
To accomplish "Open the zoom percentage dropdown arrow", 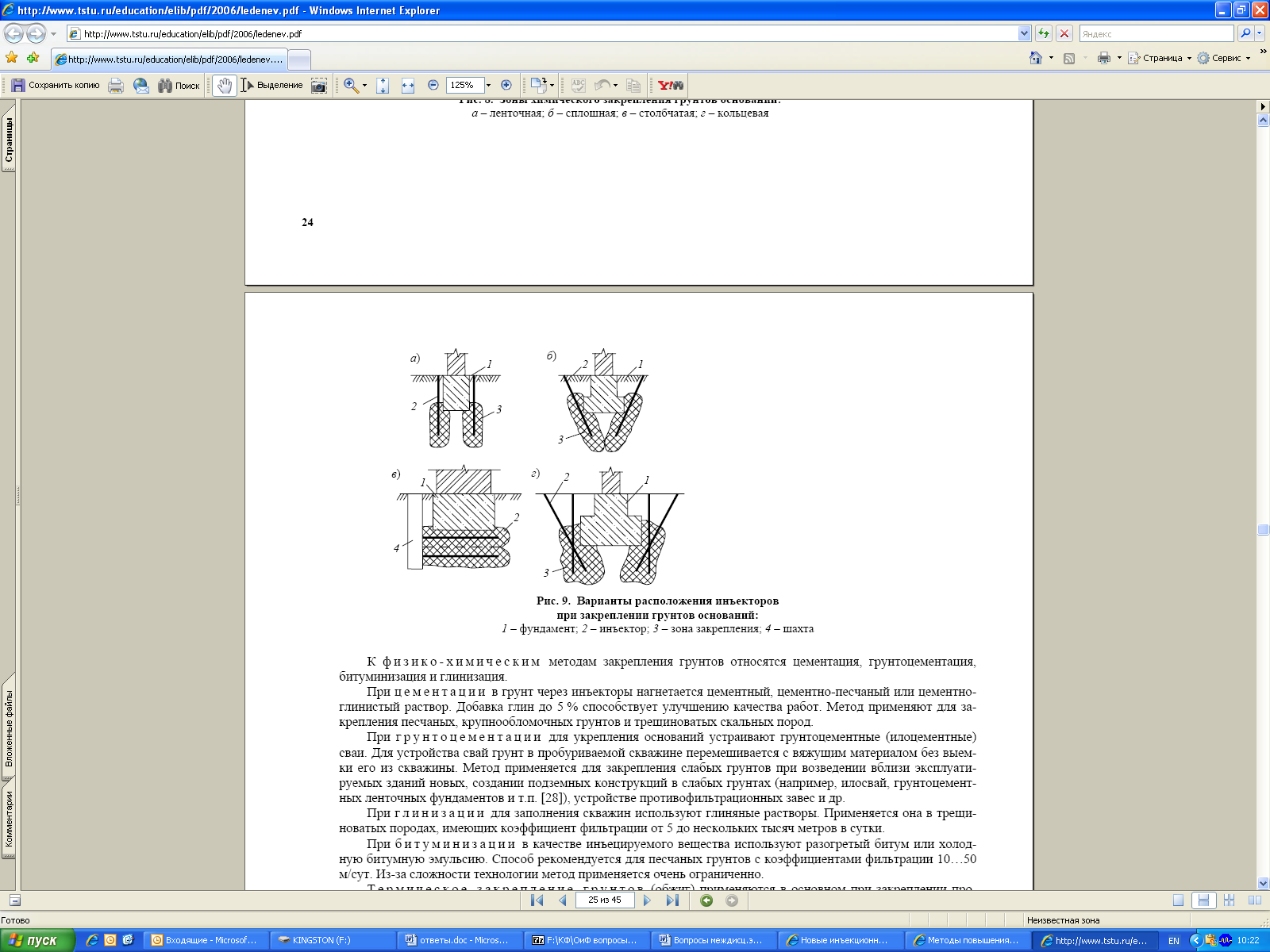I will tap(488, 85).
